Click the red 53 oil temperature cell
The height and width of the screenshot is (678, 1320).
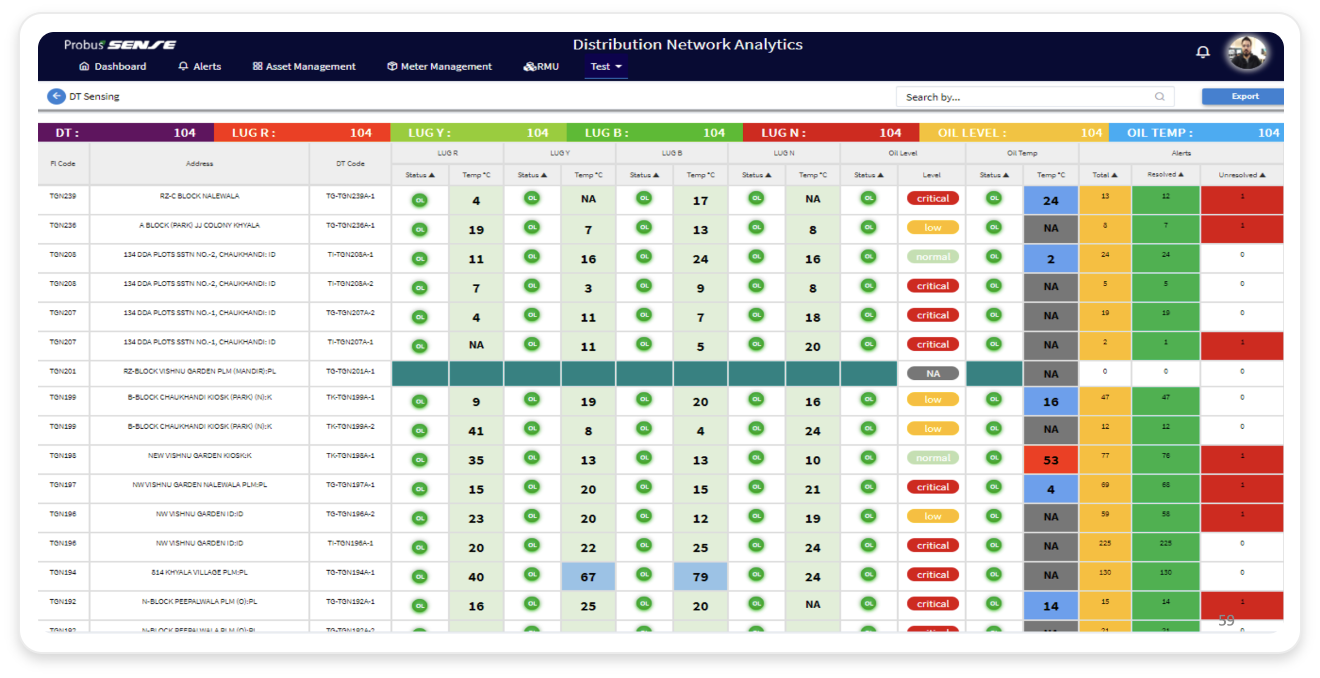tap(1050, 459)
